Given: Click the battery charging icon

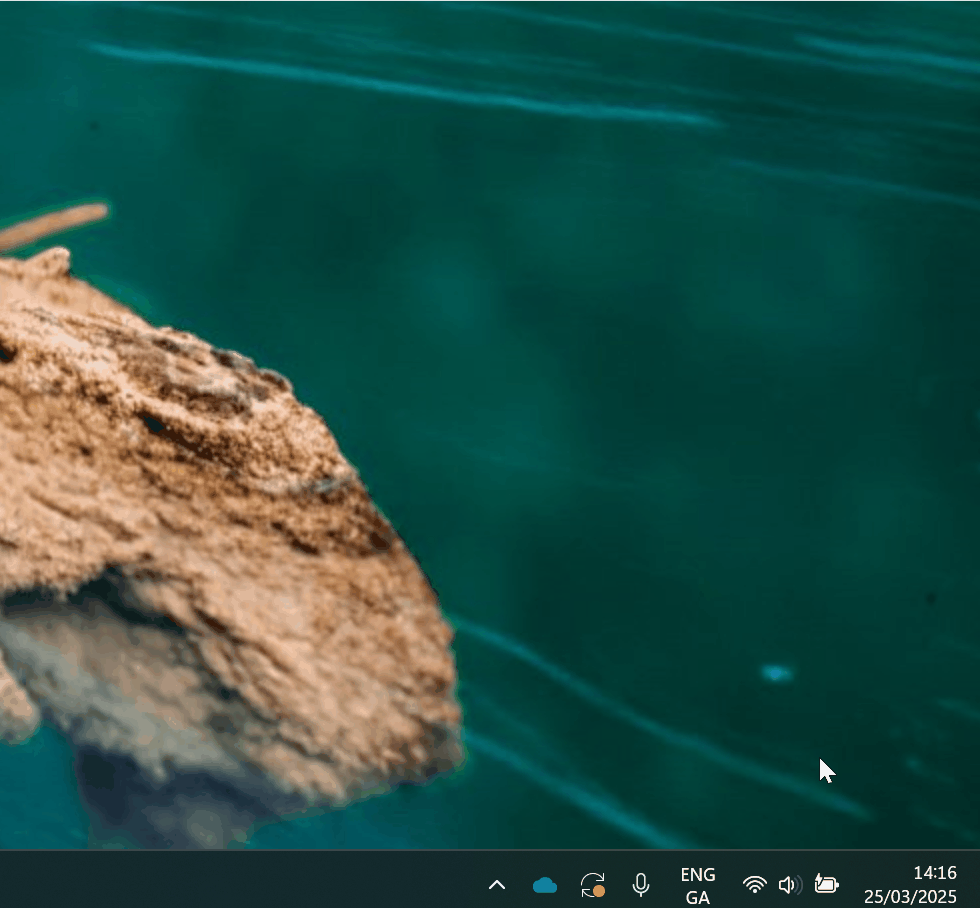Looking at the screenshot, I should (x=827, y=885).
